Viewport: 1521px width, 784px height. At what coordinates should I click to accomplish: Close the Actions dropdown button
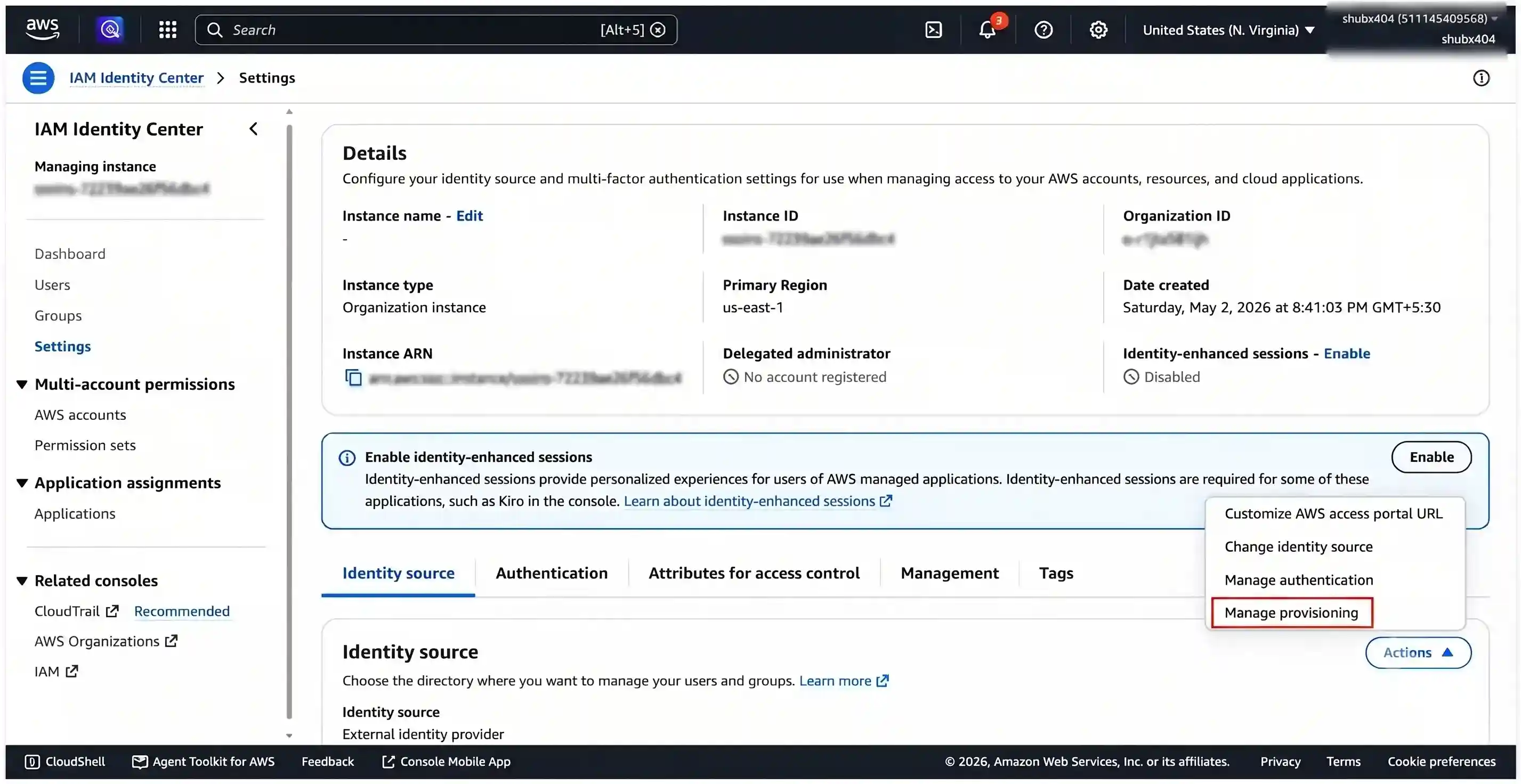(1418, 653)
